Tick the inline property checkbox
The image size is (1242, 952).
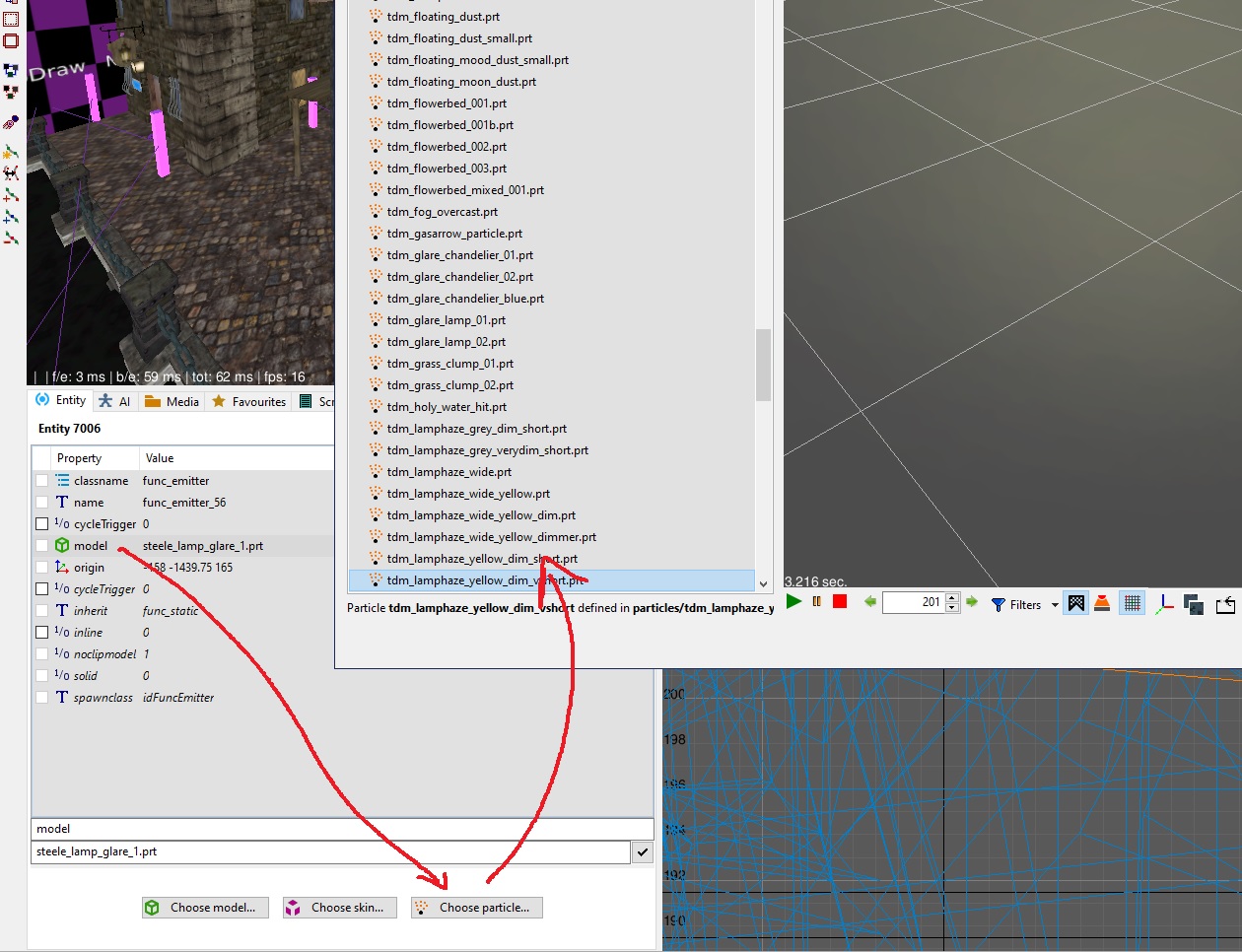click(x=41, y=633)
